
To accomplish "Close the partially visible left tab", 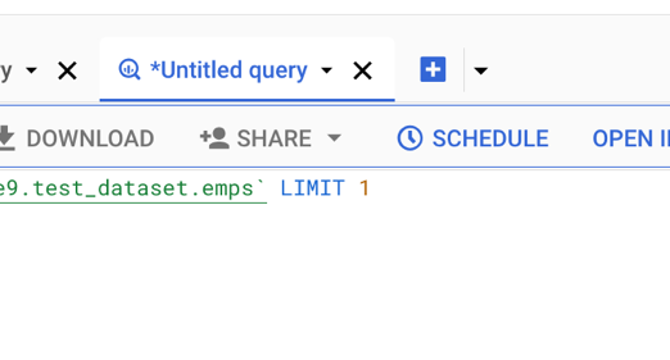I will (x=67, y=70).
